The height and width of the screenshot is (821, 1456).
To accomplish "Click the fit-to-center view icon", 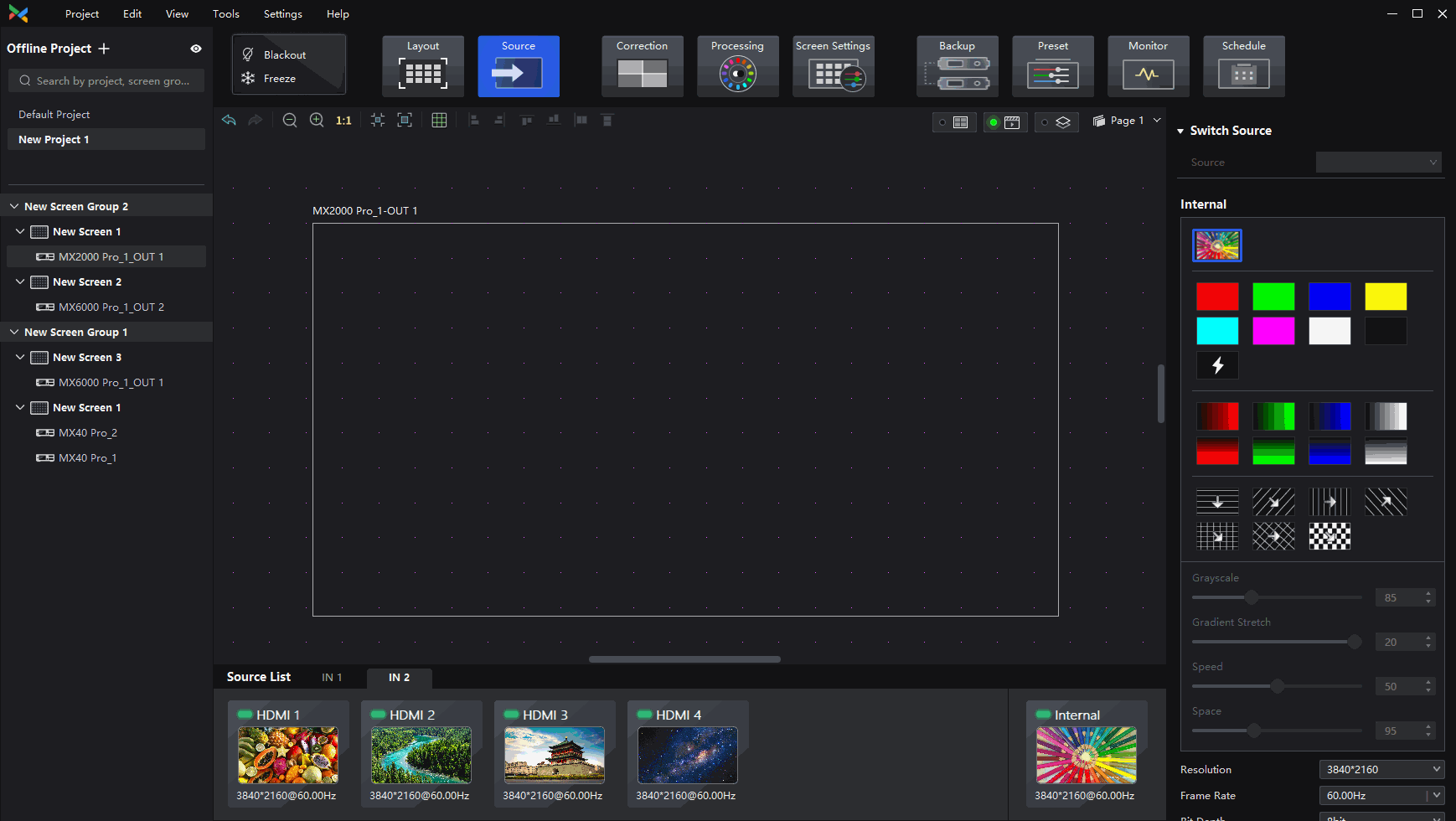I will click(x=378, y=121).
